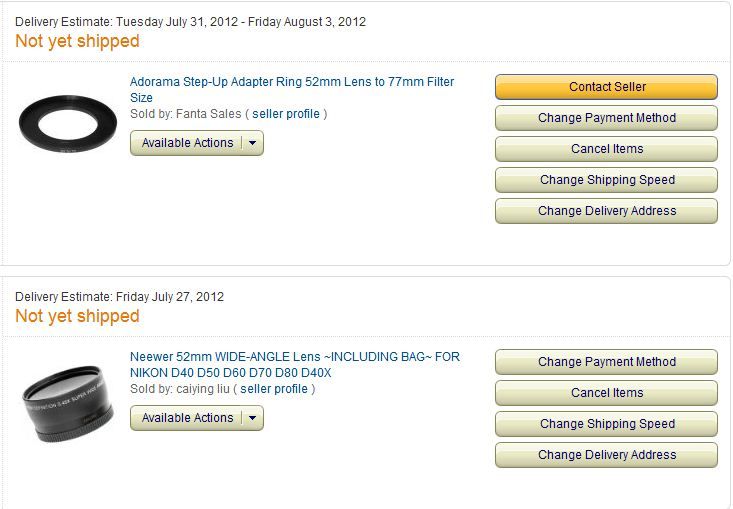Expand the Available Actions arrow for Neewer lens
The image size is (733, 509).
[x=253, y=418]
